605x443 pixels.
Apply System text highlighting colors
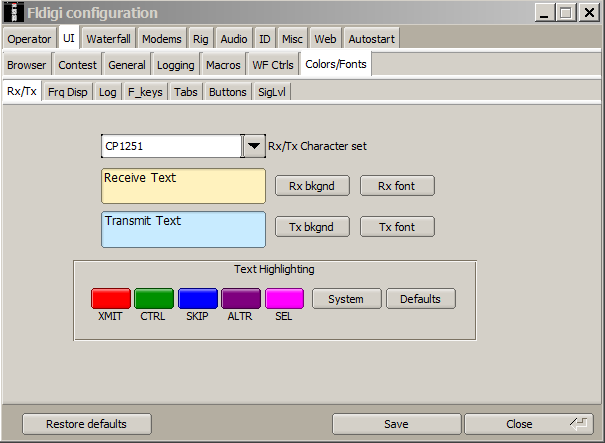pos(346,298)
